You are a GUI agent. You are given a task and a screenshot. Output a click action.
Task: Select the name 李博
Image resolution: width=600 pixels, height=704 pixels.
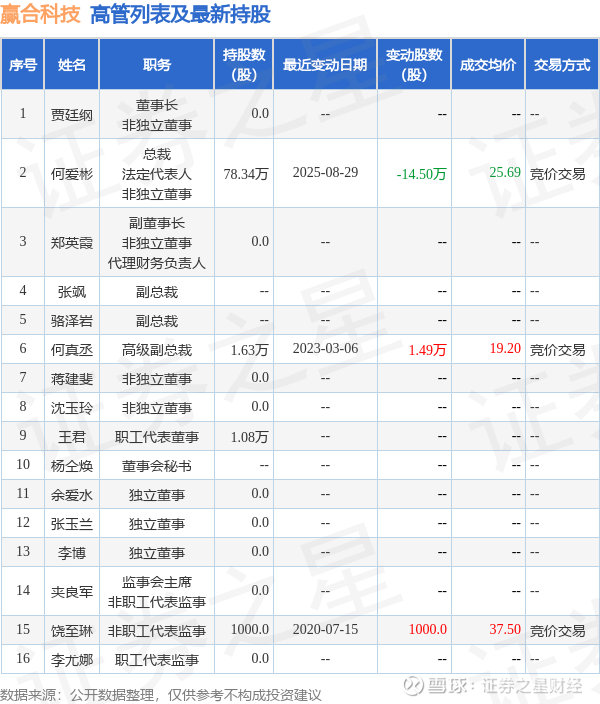coord(71,553)
